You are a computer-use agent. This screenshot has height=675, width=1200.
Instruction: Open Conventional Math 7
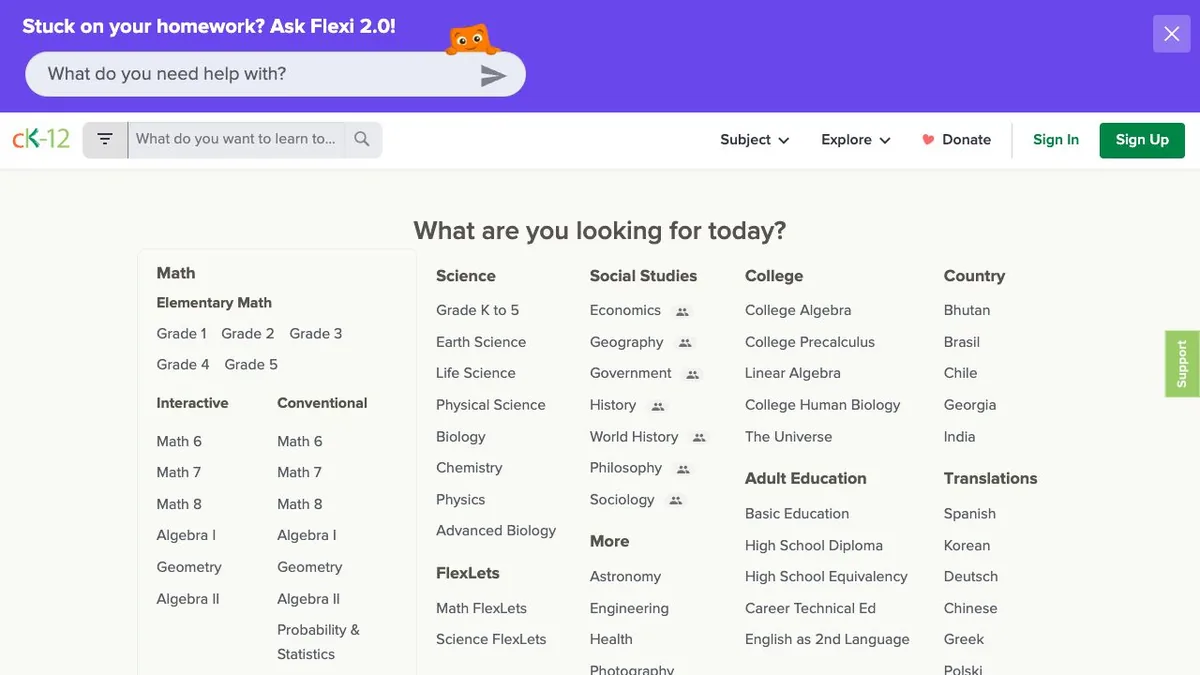(x=299, y=473)
